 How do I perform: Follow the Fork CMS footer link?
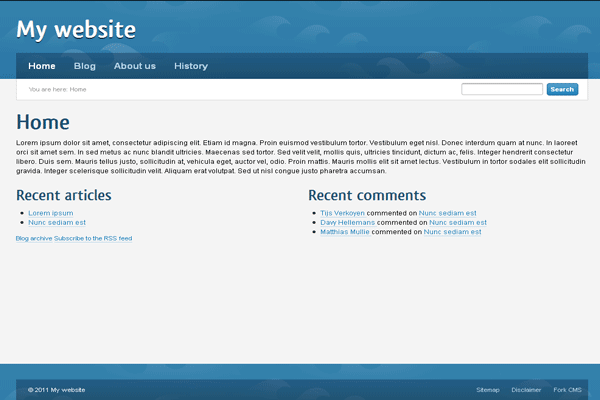pyautogui.click(x=567, y=389)
